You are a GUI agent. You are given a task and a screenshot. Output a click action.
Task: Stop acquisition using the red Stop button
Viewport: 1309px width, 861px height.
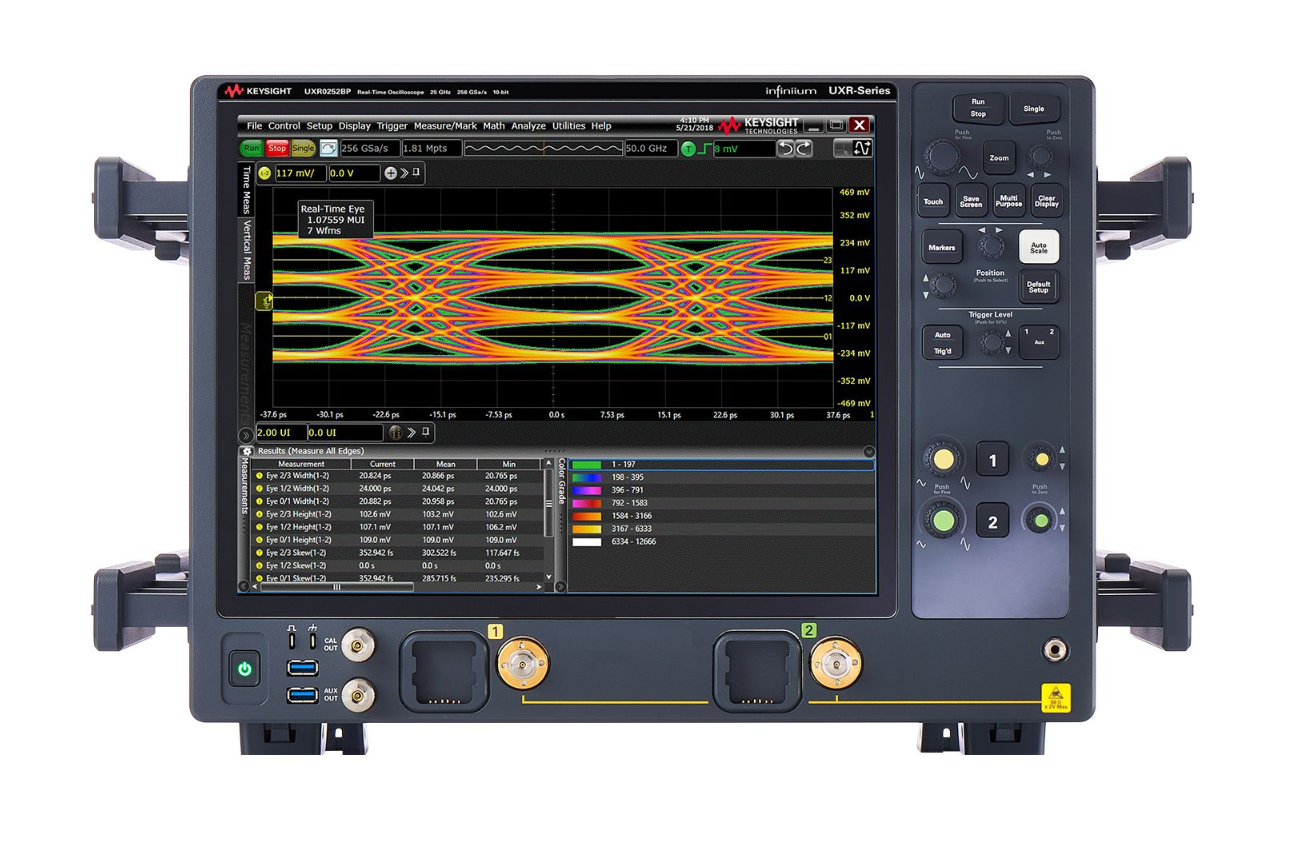click(x=276, y=148)
